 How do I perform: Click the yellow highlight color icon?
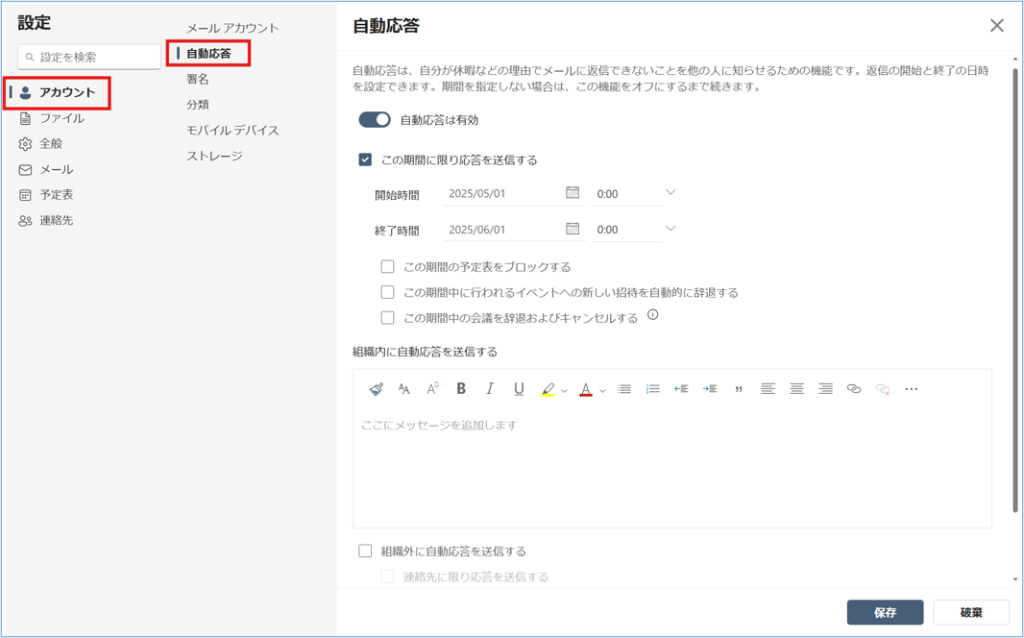[x=547, y=389]
